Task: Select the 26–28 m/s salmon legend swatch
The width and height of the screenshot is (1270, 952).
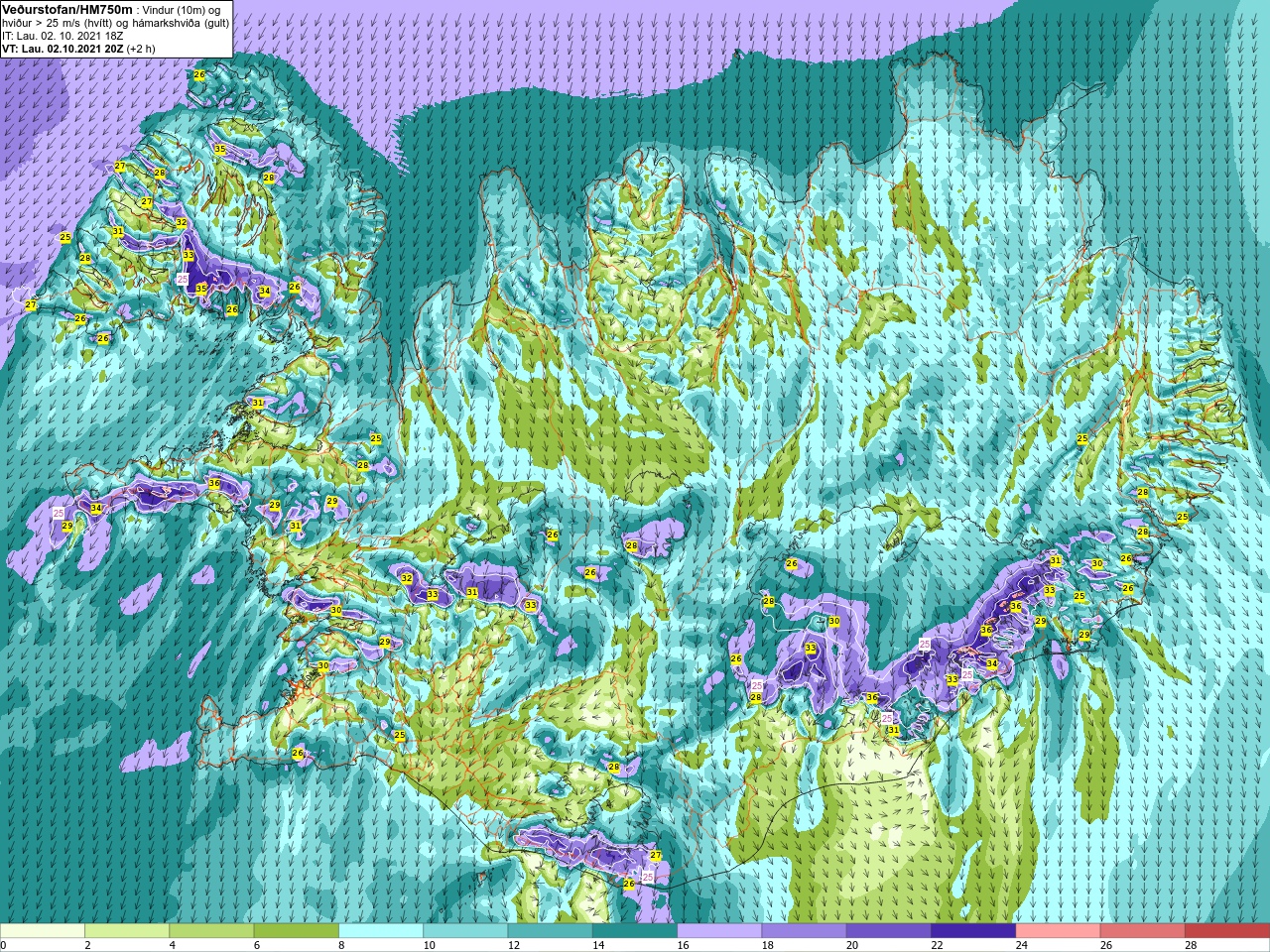Action: point(1143,931)
